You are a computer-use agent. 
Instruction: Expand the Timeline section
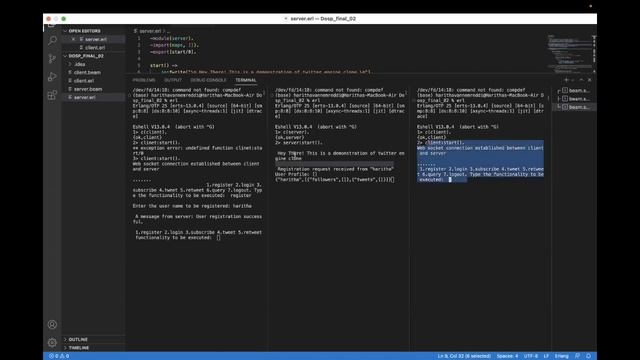click(x=93, y=348)
